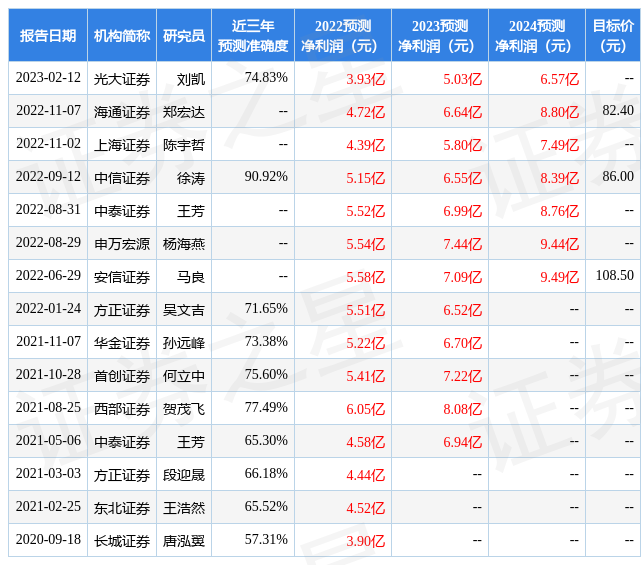The width and height of the screenshot is (641, 565).
Task: Select the 研究员 column header
Action: click(x=184, y=35)
